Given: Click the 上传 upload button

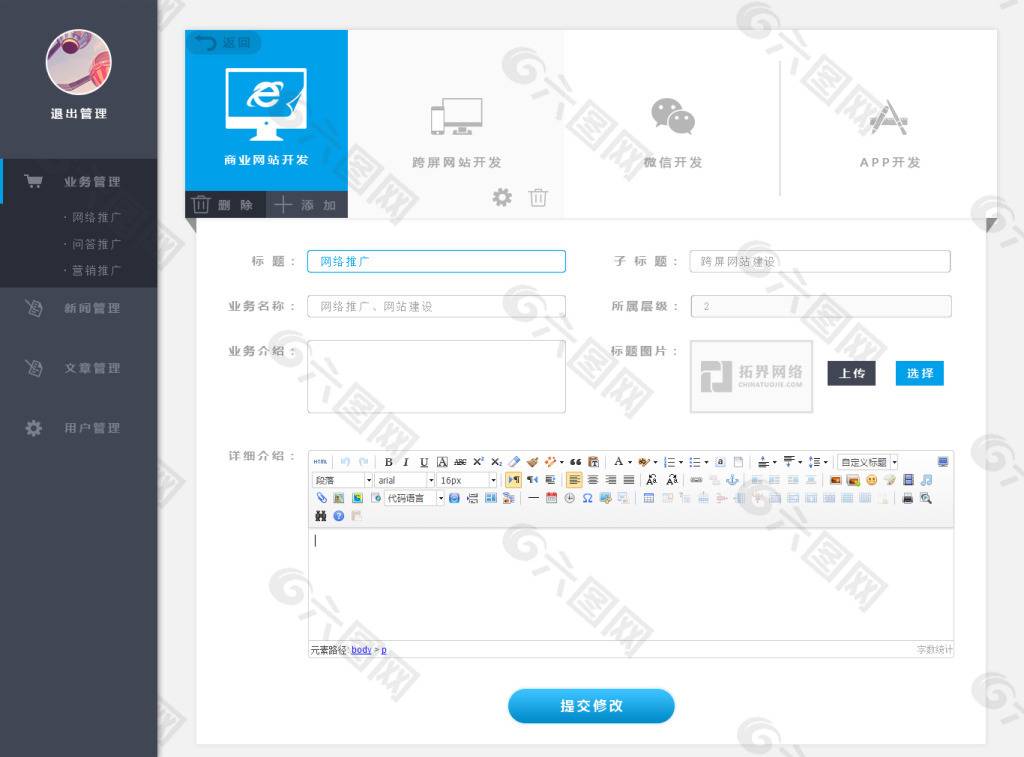Looking at the screenshot, I should click(x=852, y=373).
